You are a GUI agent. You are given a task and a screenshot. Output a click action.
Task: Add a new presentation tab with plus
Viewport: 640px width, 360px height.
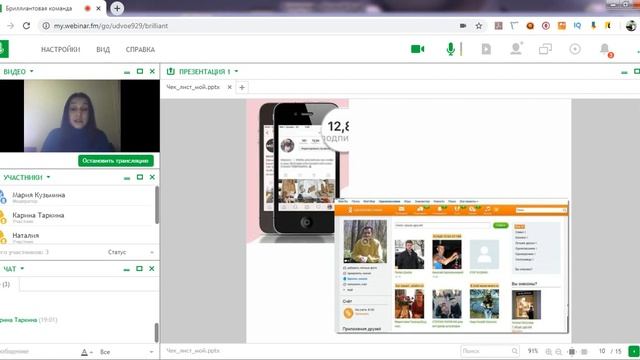[242, 87]
